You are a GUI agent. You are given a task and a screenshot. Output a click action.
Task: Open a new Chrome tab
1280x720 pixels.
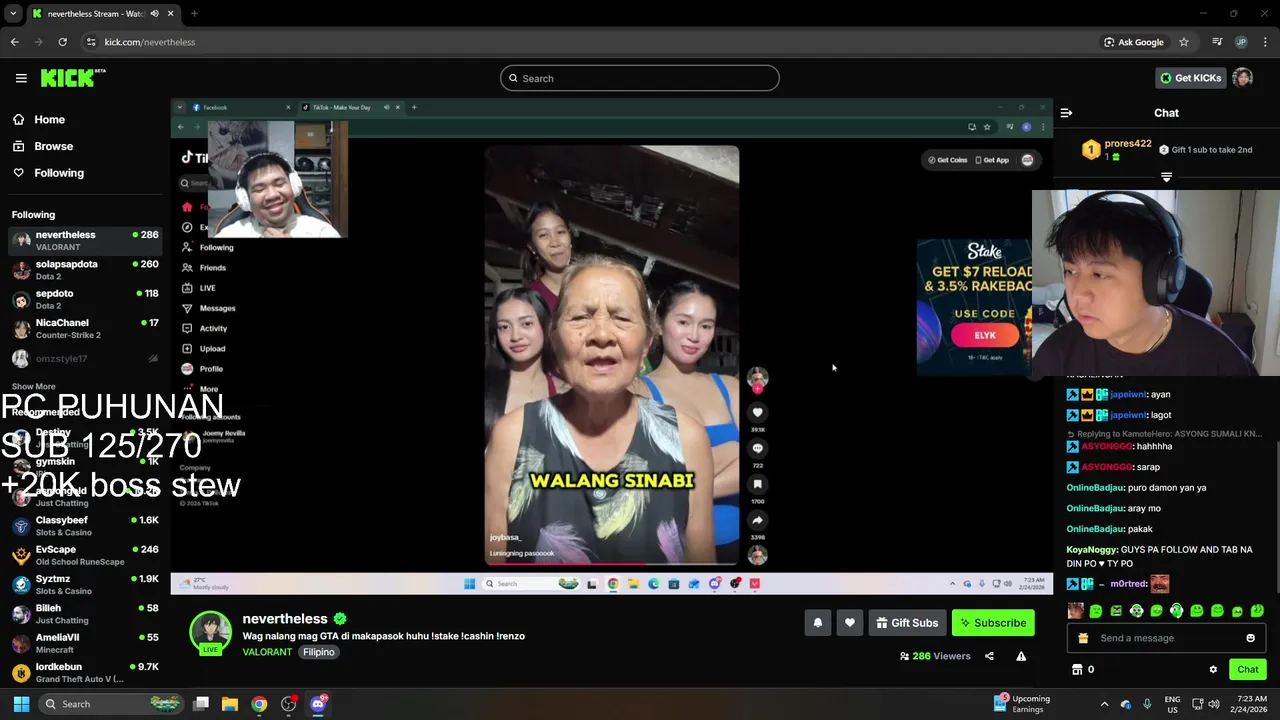(x=194, y=14)
